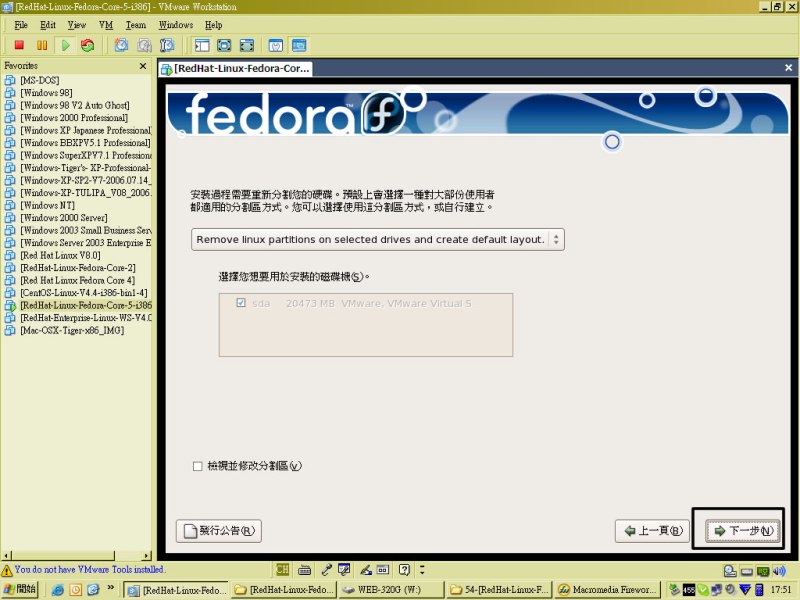Click the sound device icon in status bar
The width and height of the screenshot is (800, 600).
pyautogui.click(x=779, y=571)
